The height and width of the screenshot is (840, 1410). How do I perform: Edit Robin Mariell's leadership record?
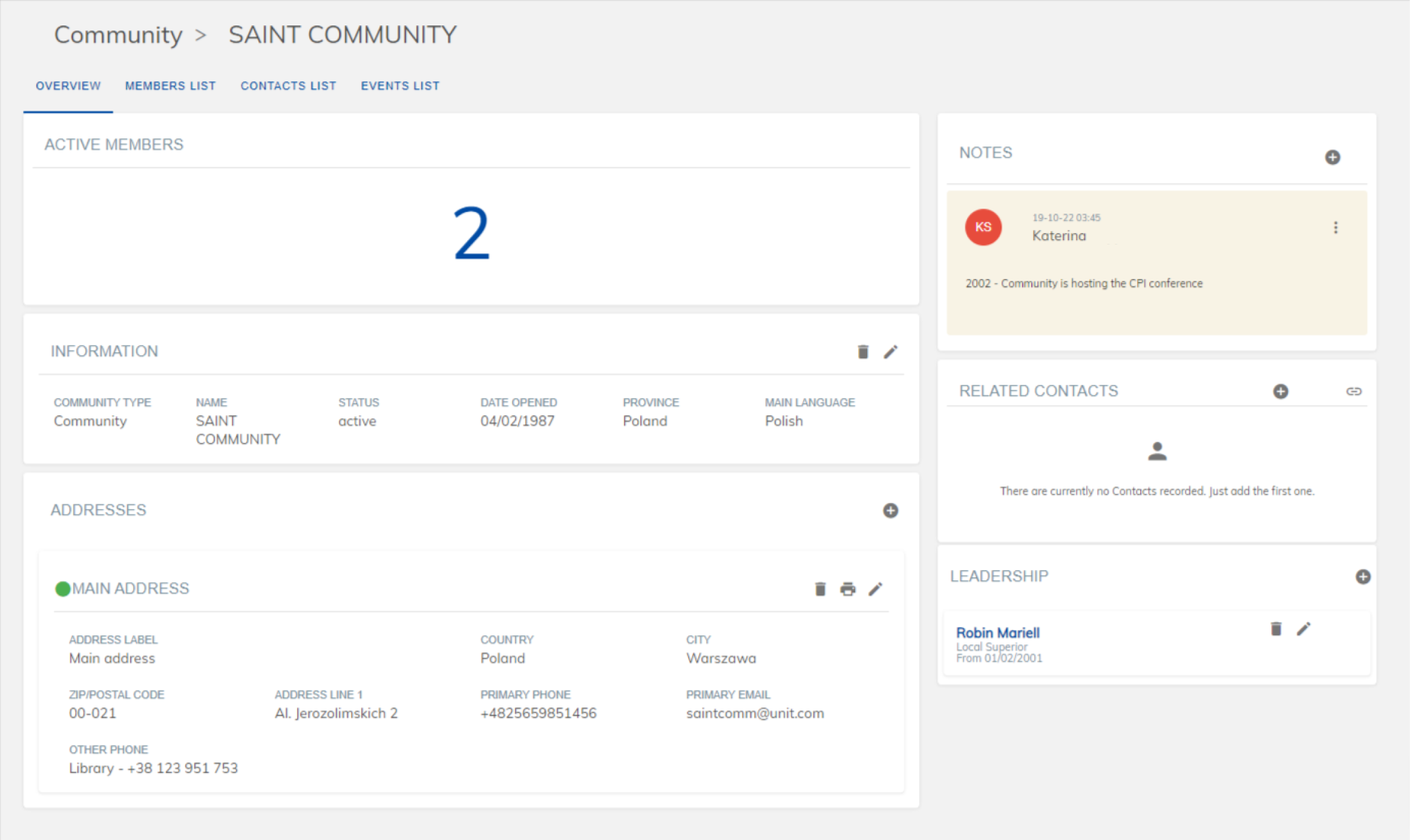pos(1304,629)
